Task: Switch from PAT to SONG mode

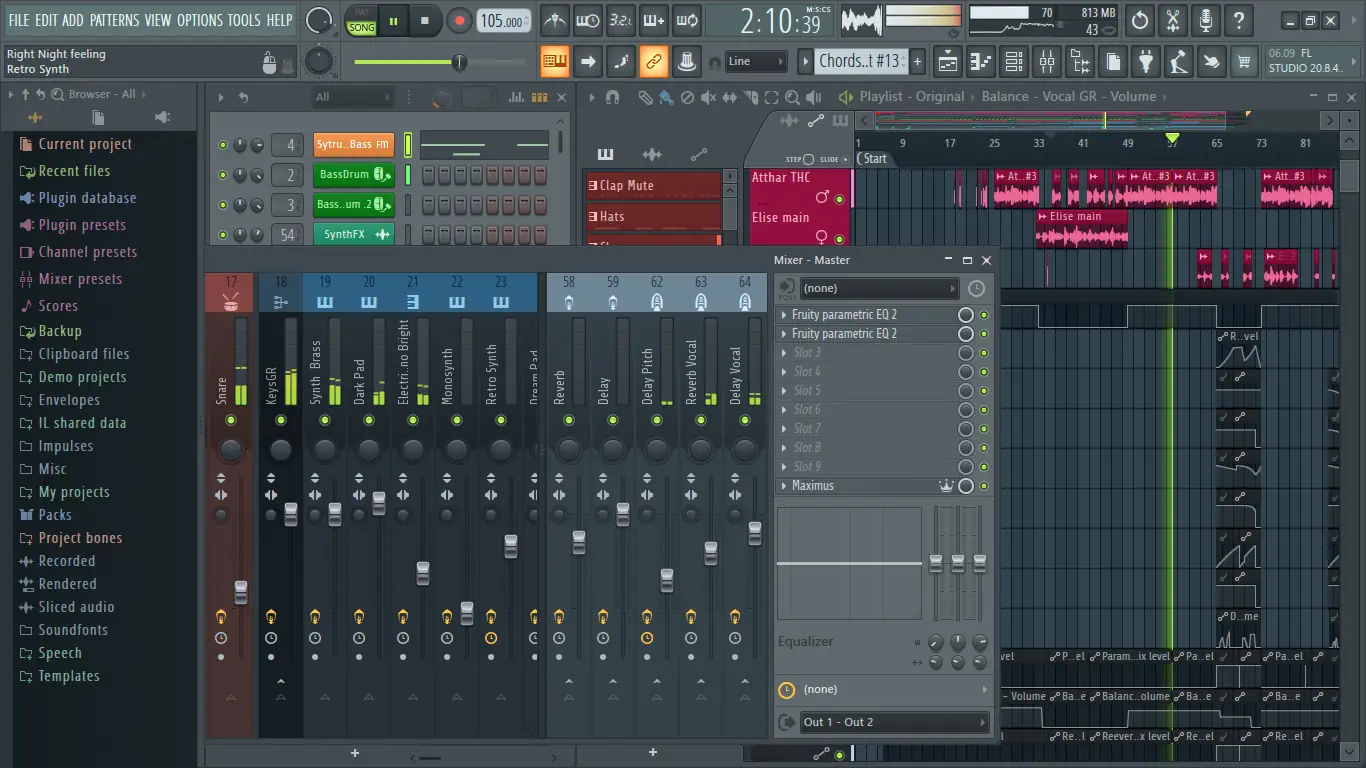Action: 360,27
